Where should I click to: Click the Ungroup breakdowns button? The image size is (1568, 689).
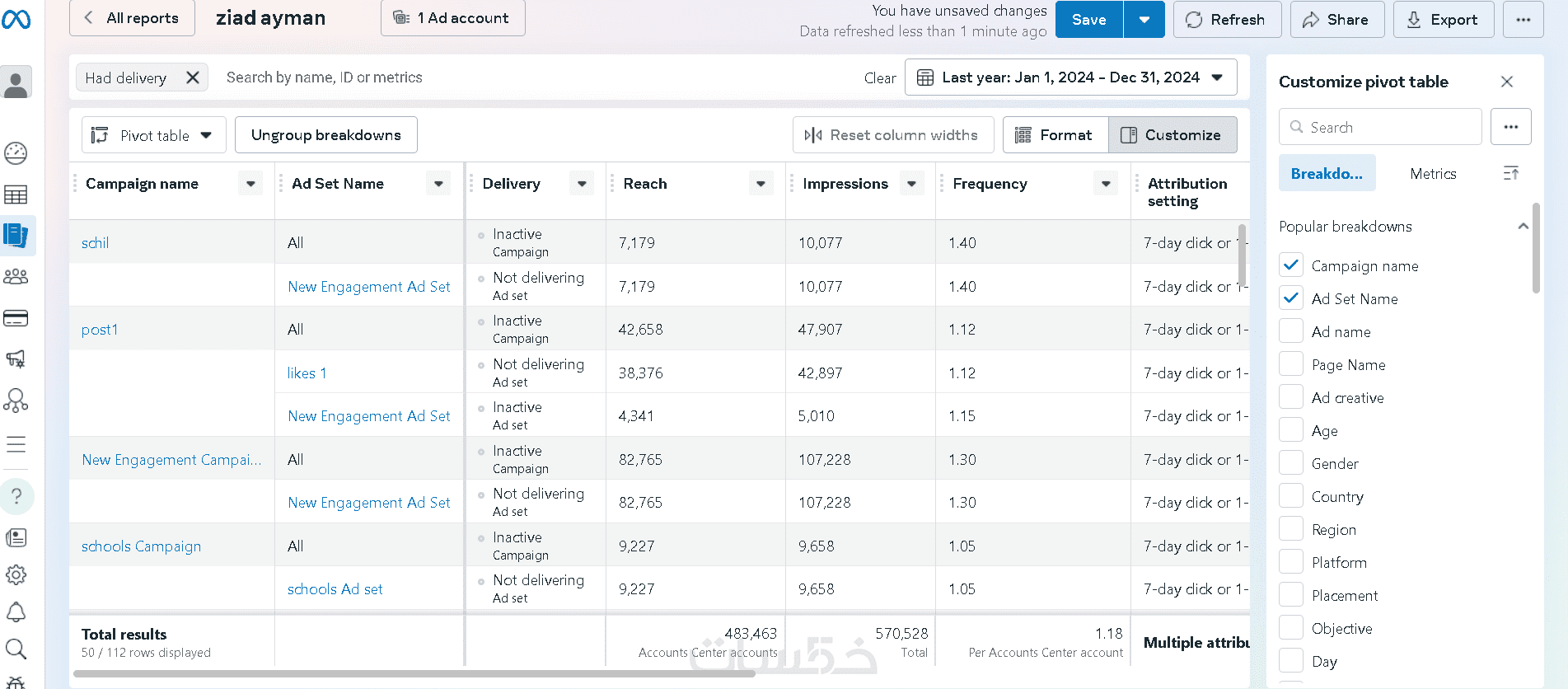point(325,135)
